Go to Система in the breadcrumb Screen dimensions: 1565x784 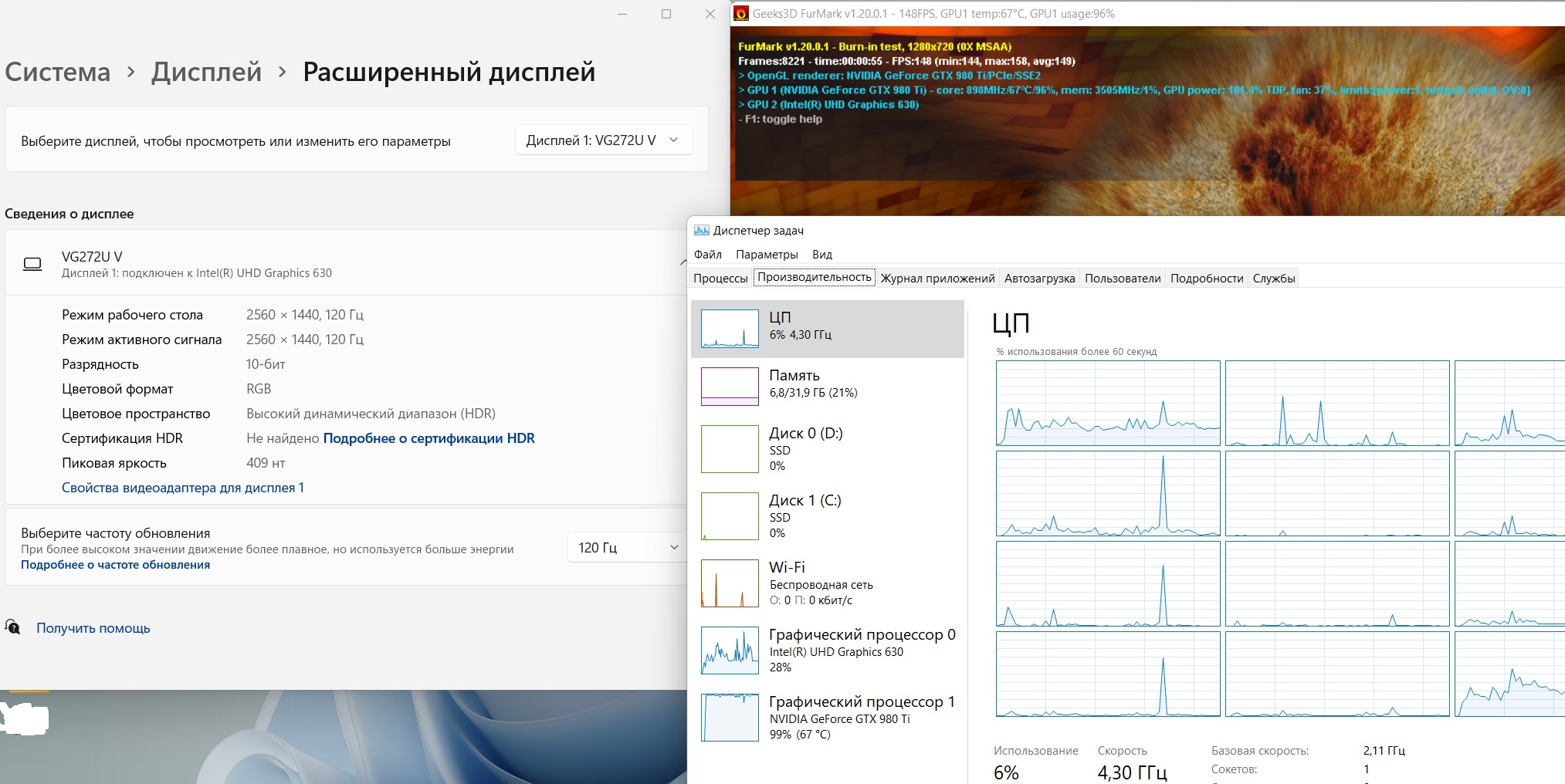point(58,72)
